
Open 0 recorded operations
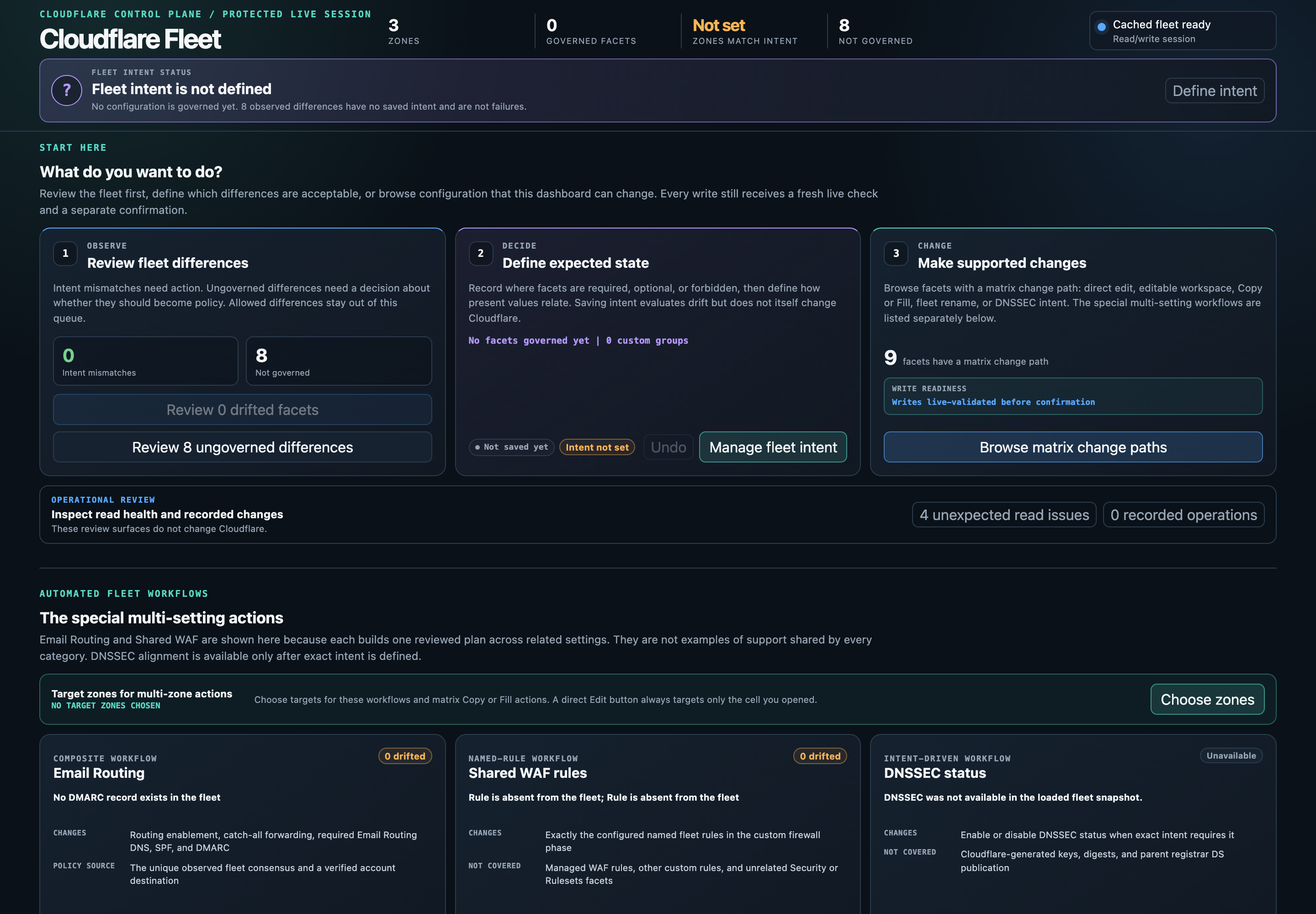pos(1183,515)
